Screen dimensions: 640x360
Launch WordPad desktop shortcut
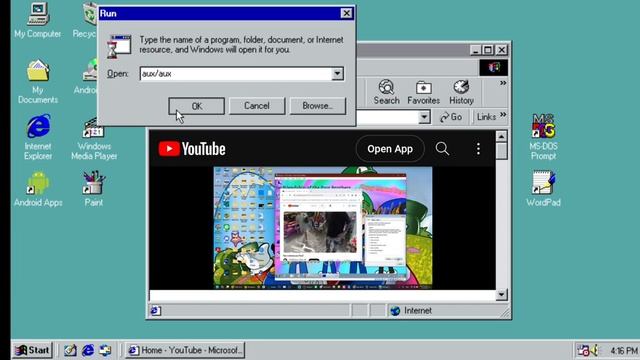[x=543, y=189]
